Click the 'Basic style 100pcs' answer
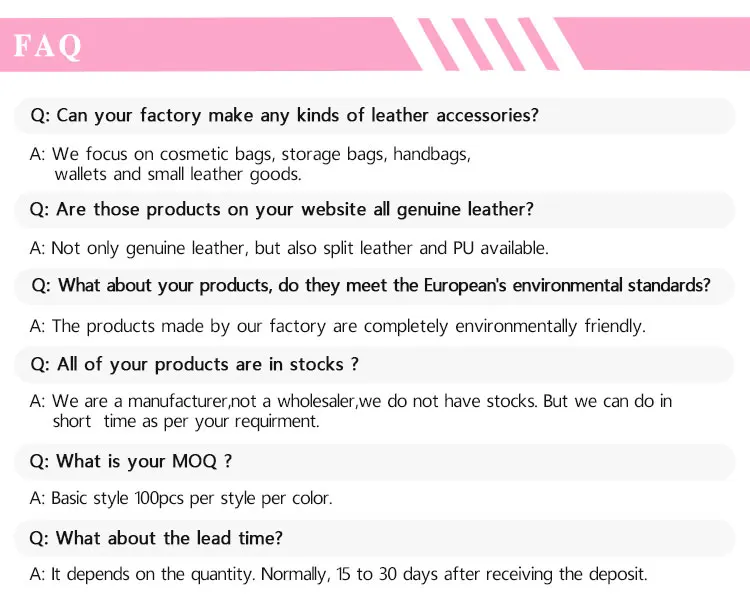Image resolution: width=750 pixels, height=611 pixels. [181, 499]
